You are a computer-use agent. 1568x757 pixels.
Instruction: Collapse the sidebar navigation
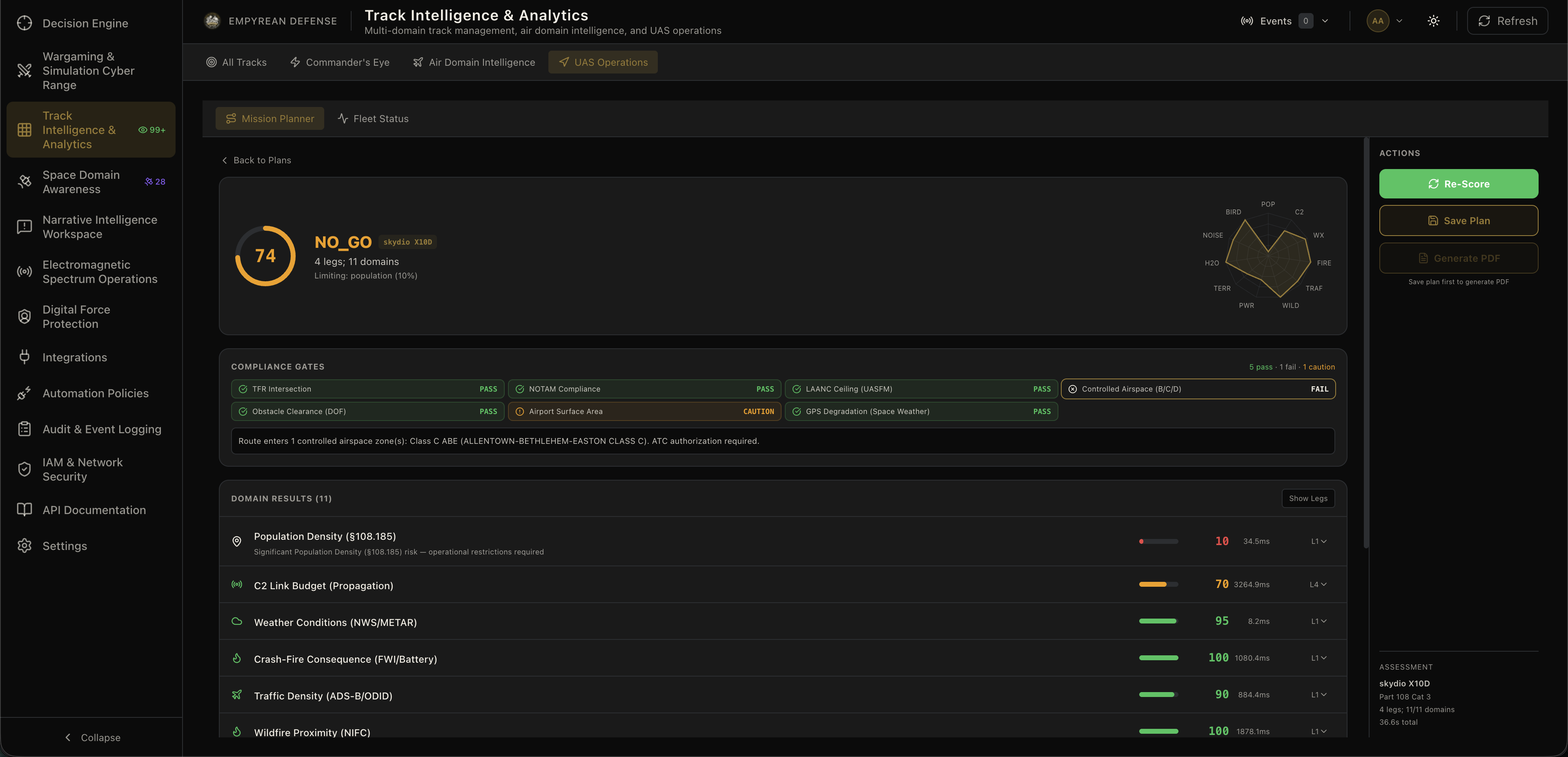pos(92,737)
